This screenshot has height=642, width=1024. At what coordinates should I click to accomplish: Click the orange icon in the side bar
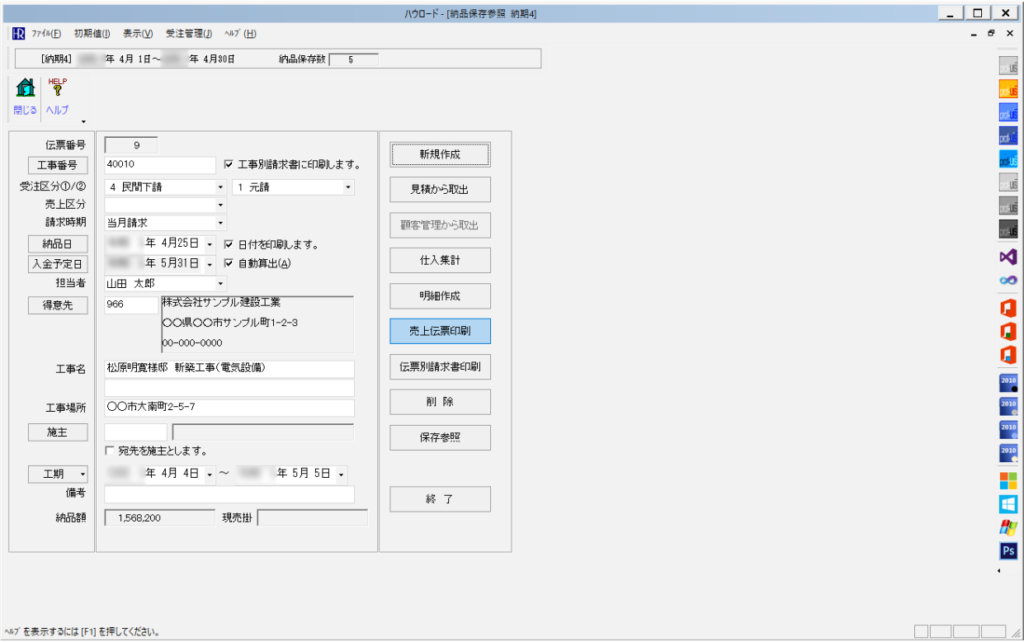(x=1008, y=88)
